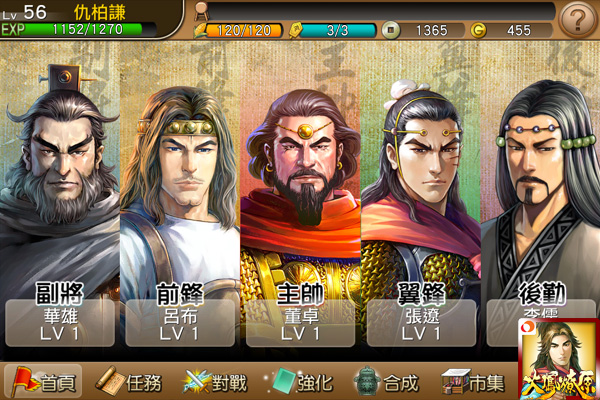Click the golden token icon beside 3/3

pos(295,30)
